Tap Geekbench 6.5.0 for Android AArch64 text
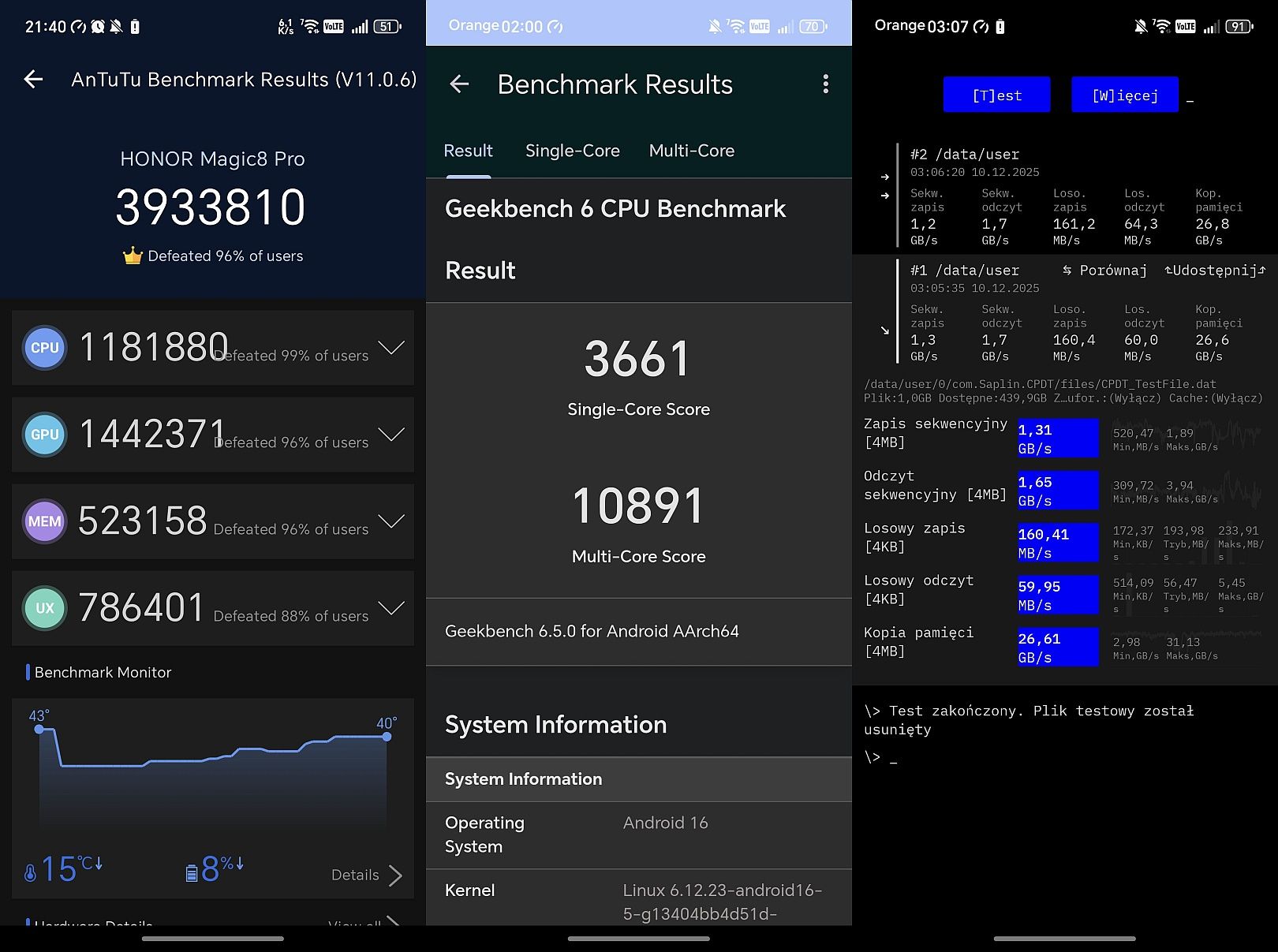 coord(592,631)
